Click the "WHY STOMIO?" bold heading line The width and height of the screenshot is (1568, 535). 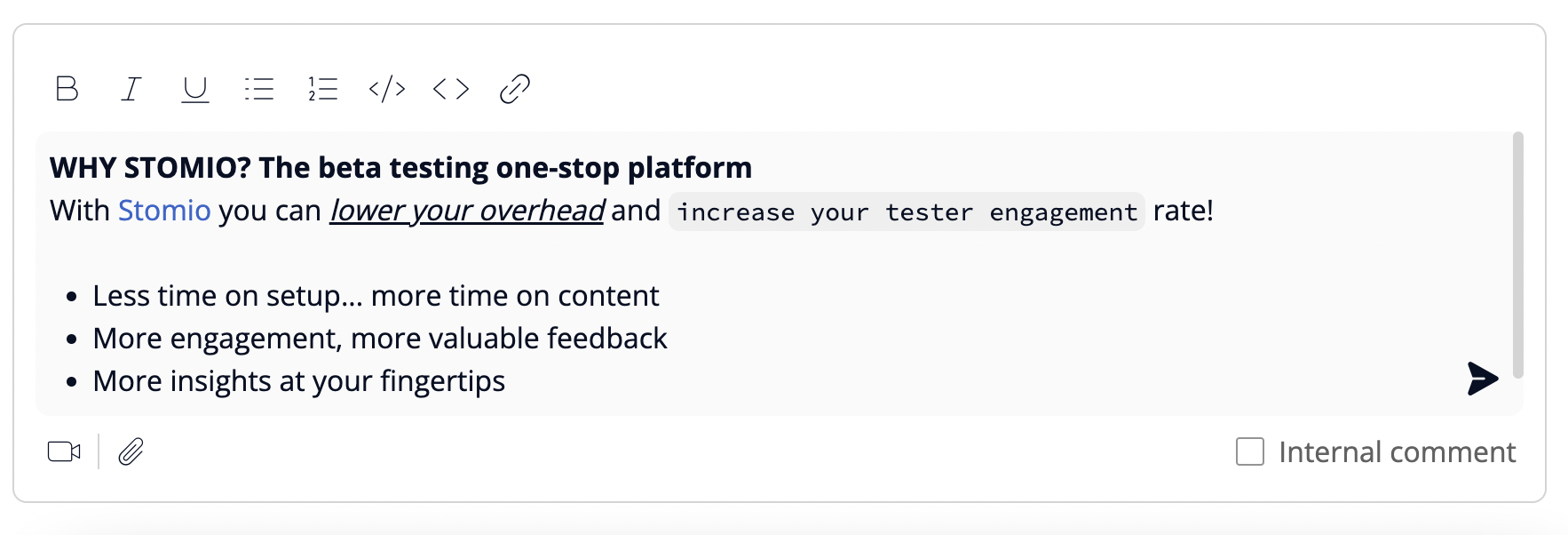[400, 168]
